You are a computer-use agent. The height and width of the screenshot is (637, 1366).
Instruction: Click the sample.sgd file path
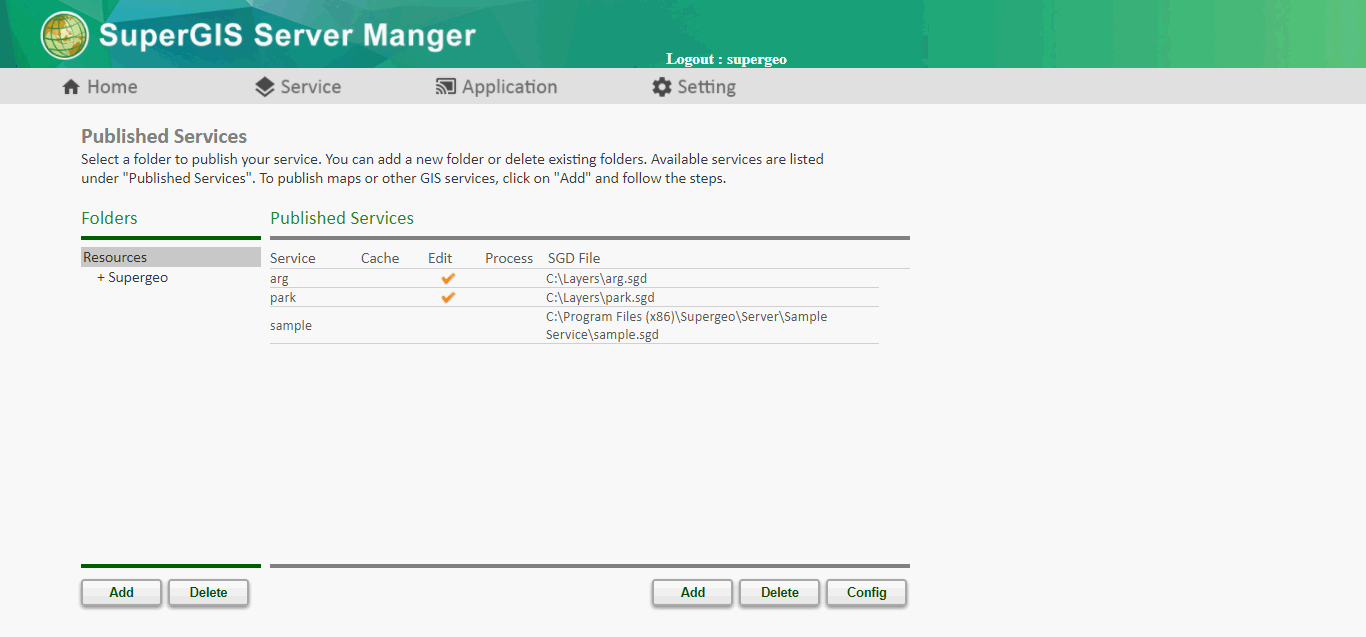(x=687, y=325)
